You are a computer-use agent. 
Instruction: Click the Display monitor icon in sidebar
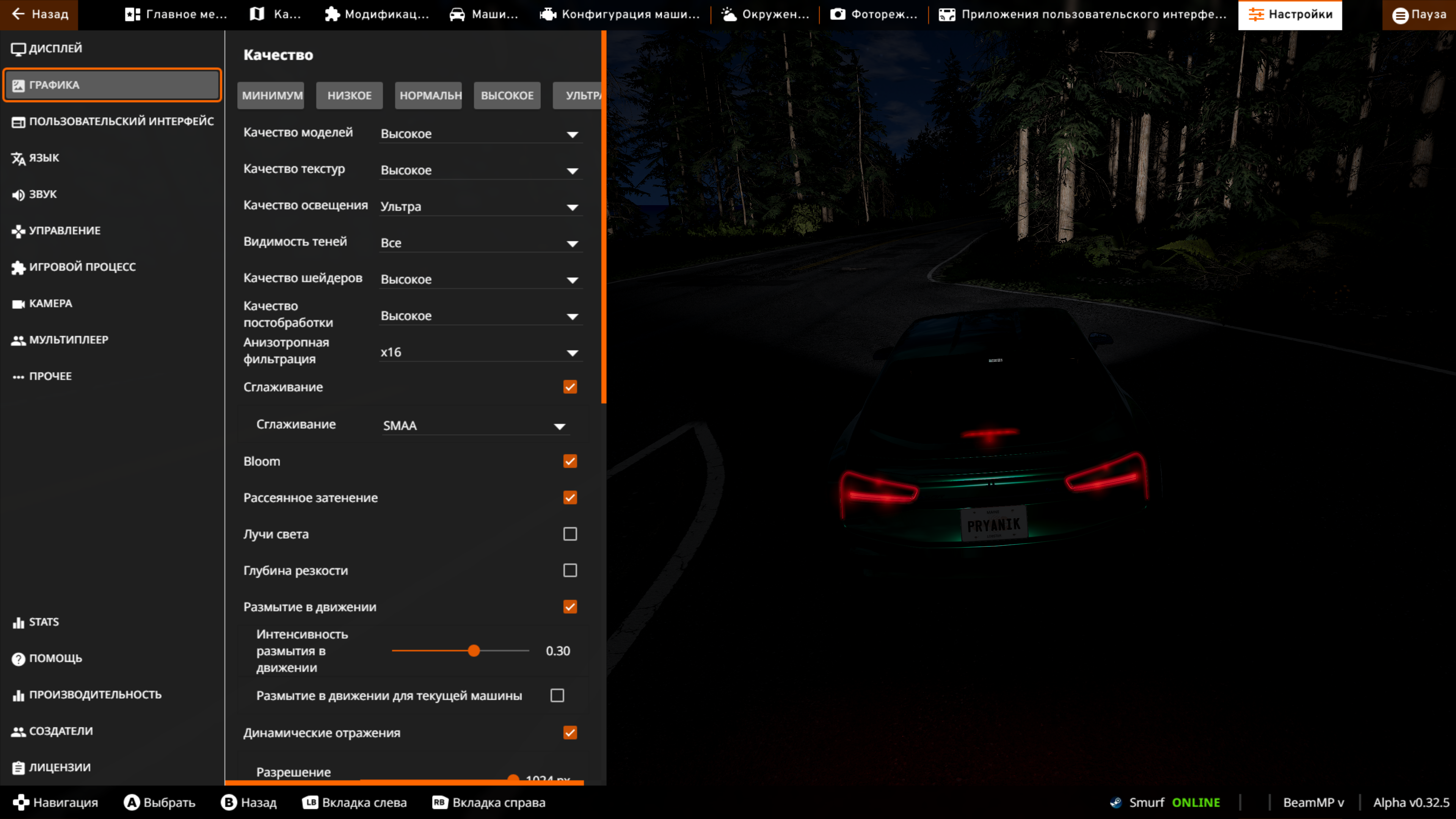pos(18,49)
